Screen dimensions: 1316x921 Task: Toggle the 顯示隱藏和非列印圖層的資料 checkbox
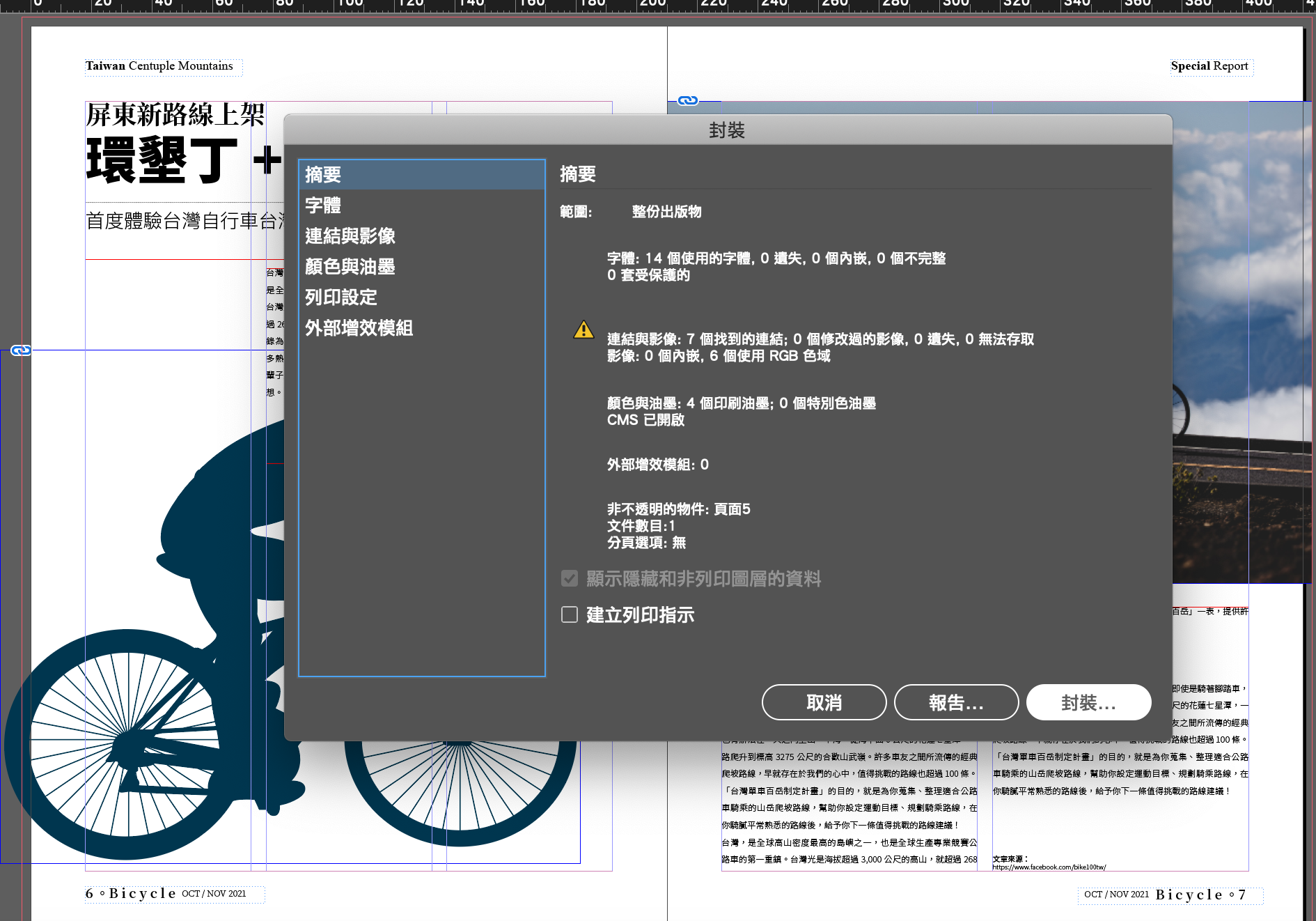pos(570,578)
